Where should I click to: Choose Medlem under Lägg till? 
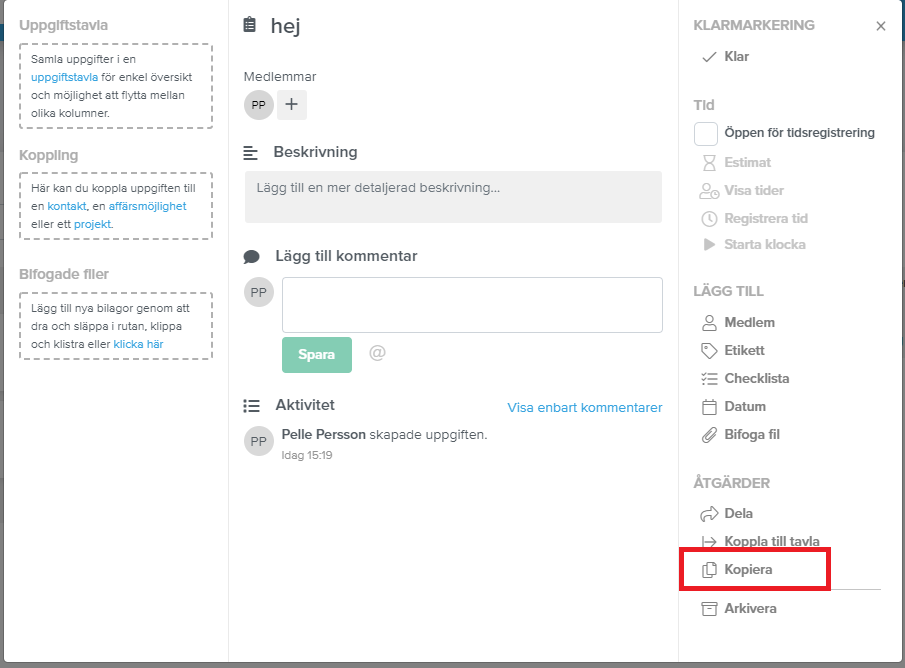(x=738, y=323)
